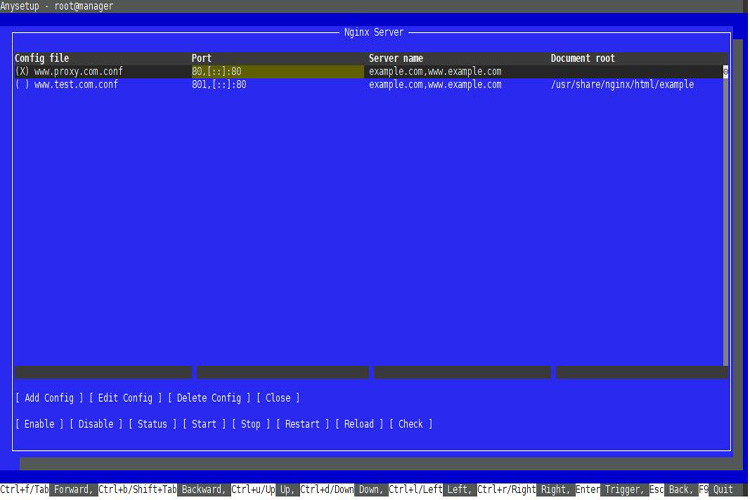Click the Ctrl+f/Tab Forward shortcut hint
The image size is (750, 500).
click(x=47, y=489)
